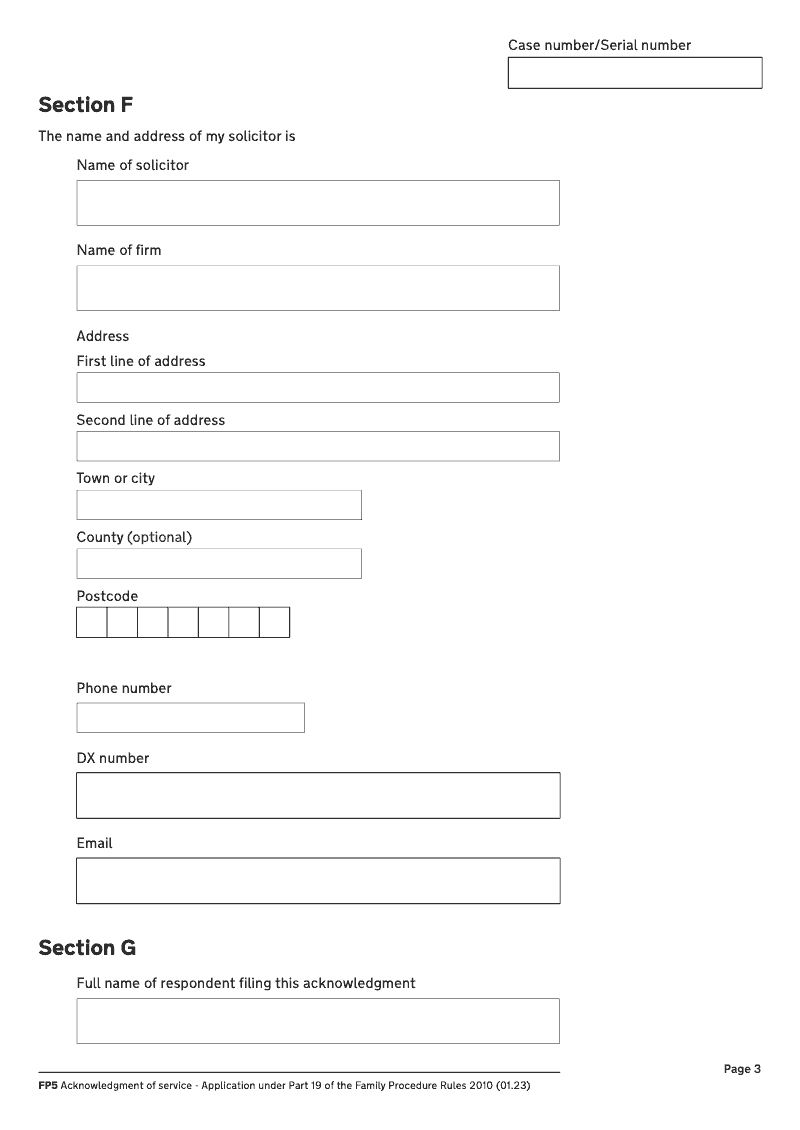800x1130 pixels.
Task: Click the DX number input box
Action: click(x=318, y=795)
